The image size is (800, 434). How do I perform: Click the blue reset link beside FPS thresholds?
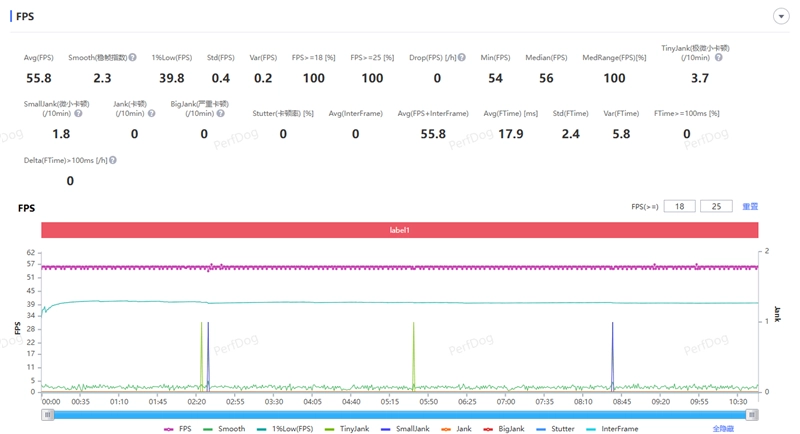click(750, 206)
